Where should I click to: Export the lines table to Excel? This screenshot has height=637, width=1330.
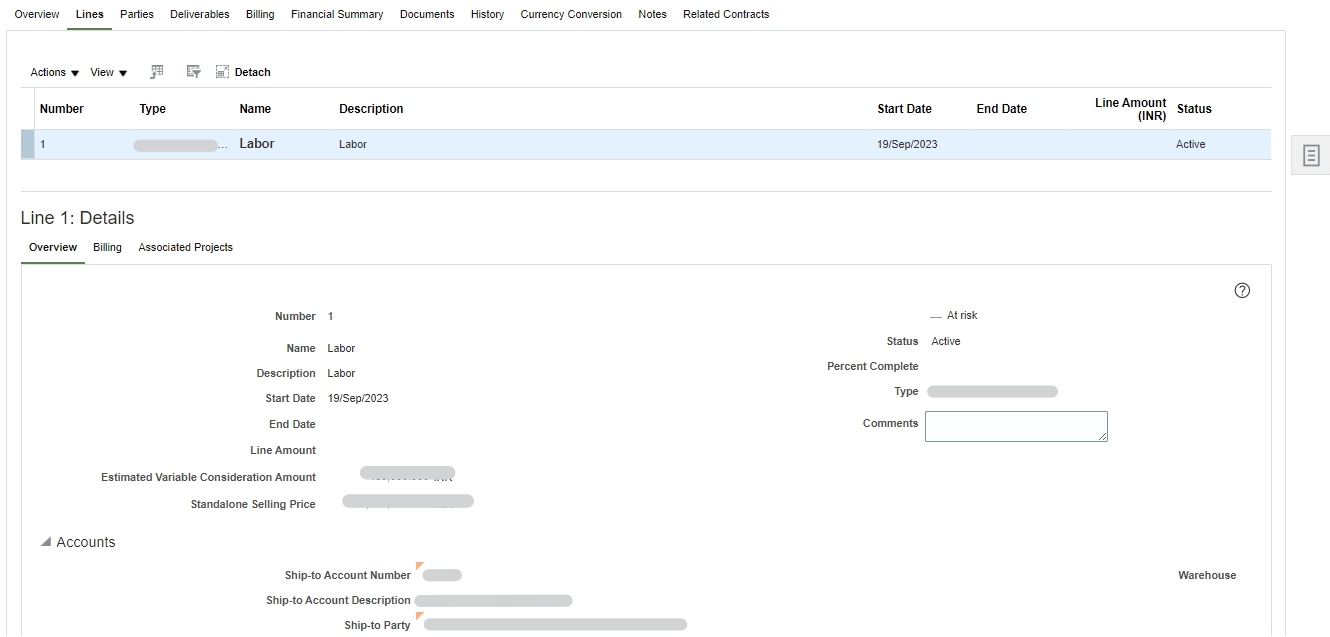coord(157,71)
